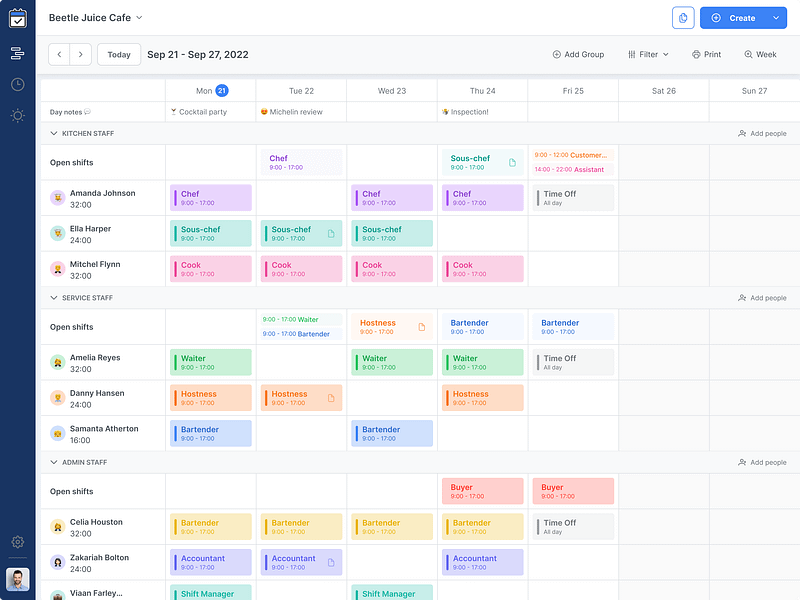Collapse the Admin Staff group
Viewport: 800px width, 600px height.
tap(54, 462)
